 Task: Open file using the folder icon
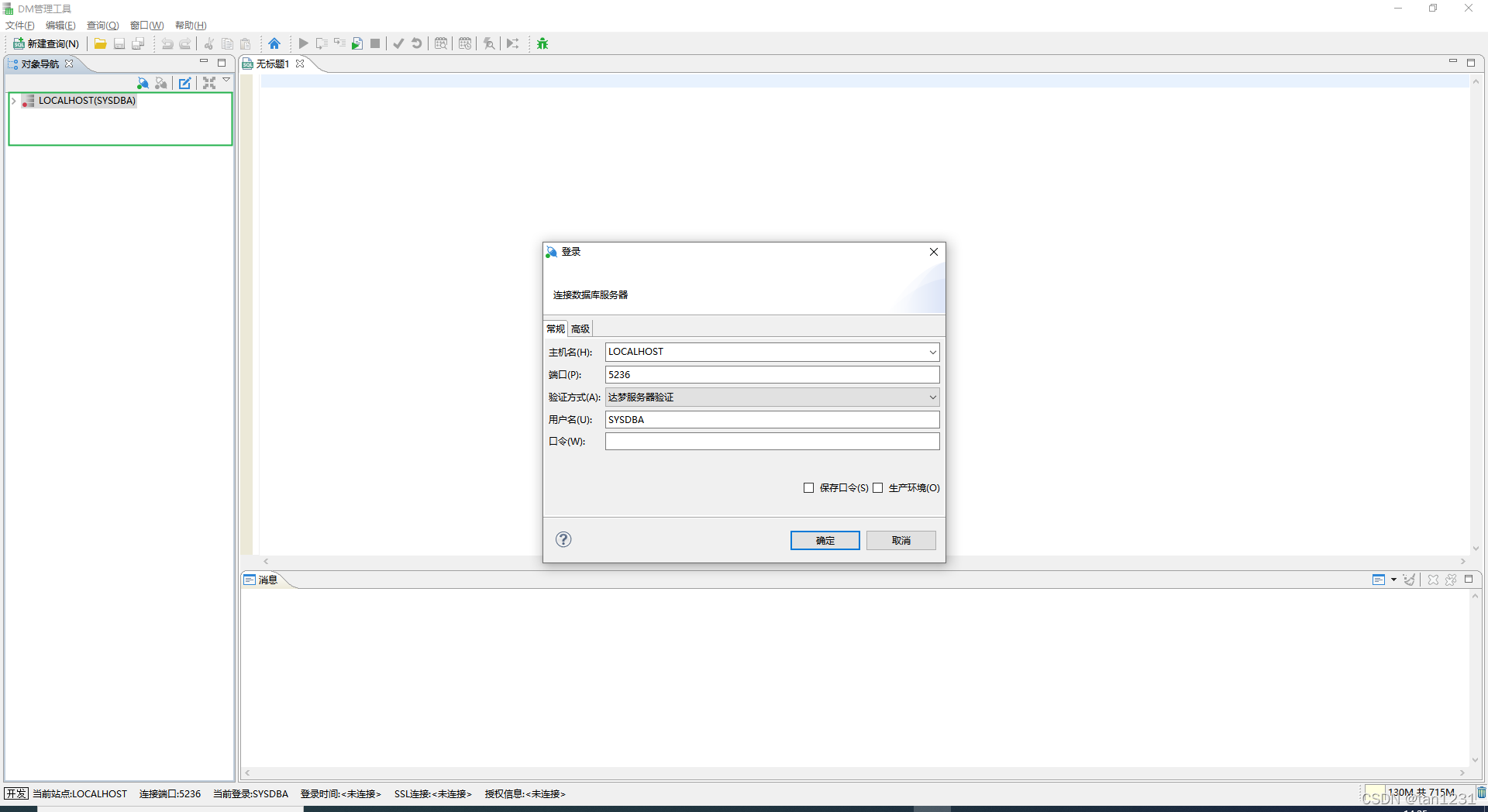(x=100, y=43)
